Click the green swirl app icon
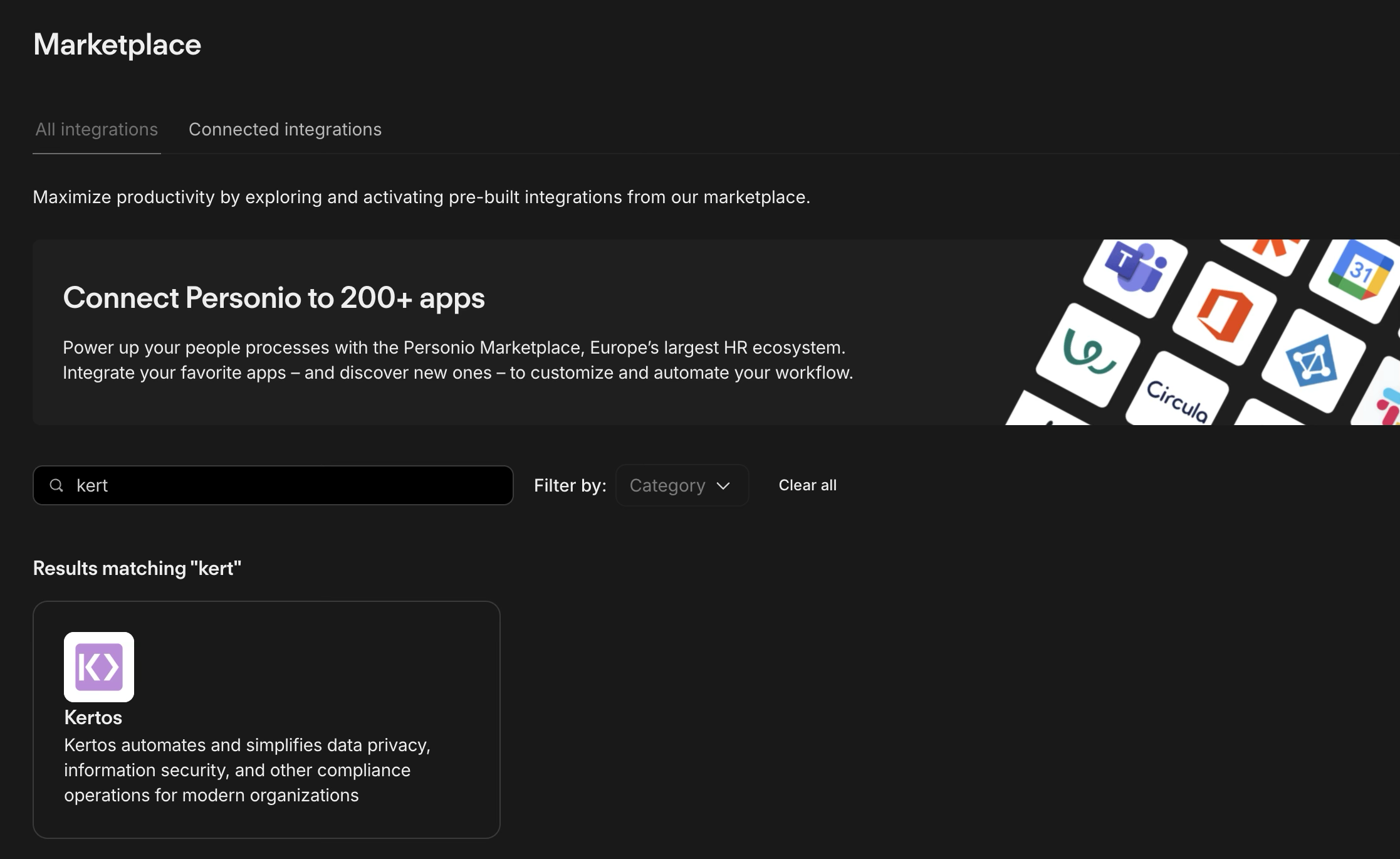1400x859 pixels. click(1088, 355)
